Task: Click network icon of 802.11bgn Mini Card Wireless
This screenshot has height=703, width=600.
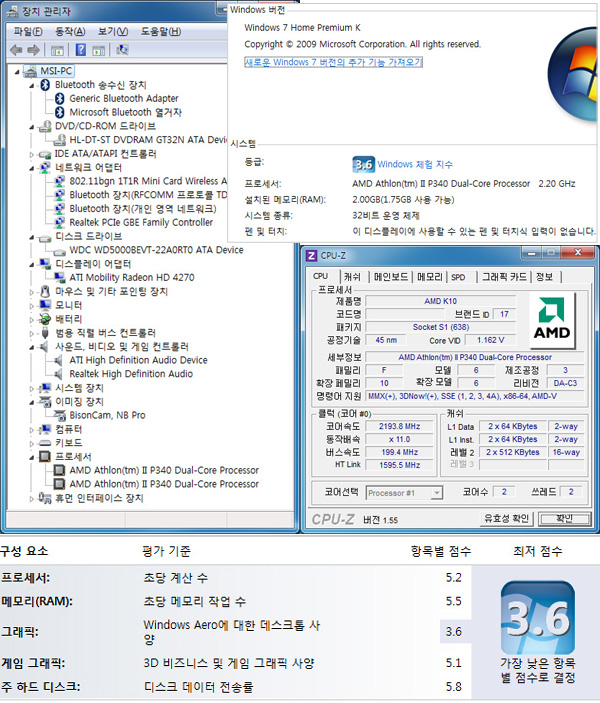Action: [x=60, y=181]
